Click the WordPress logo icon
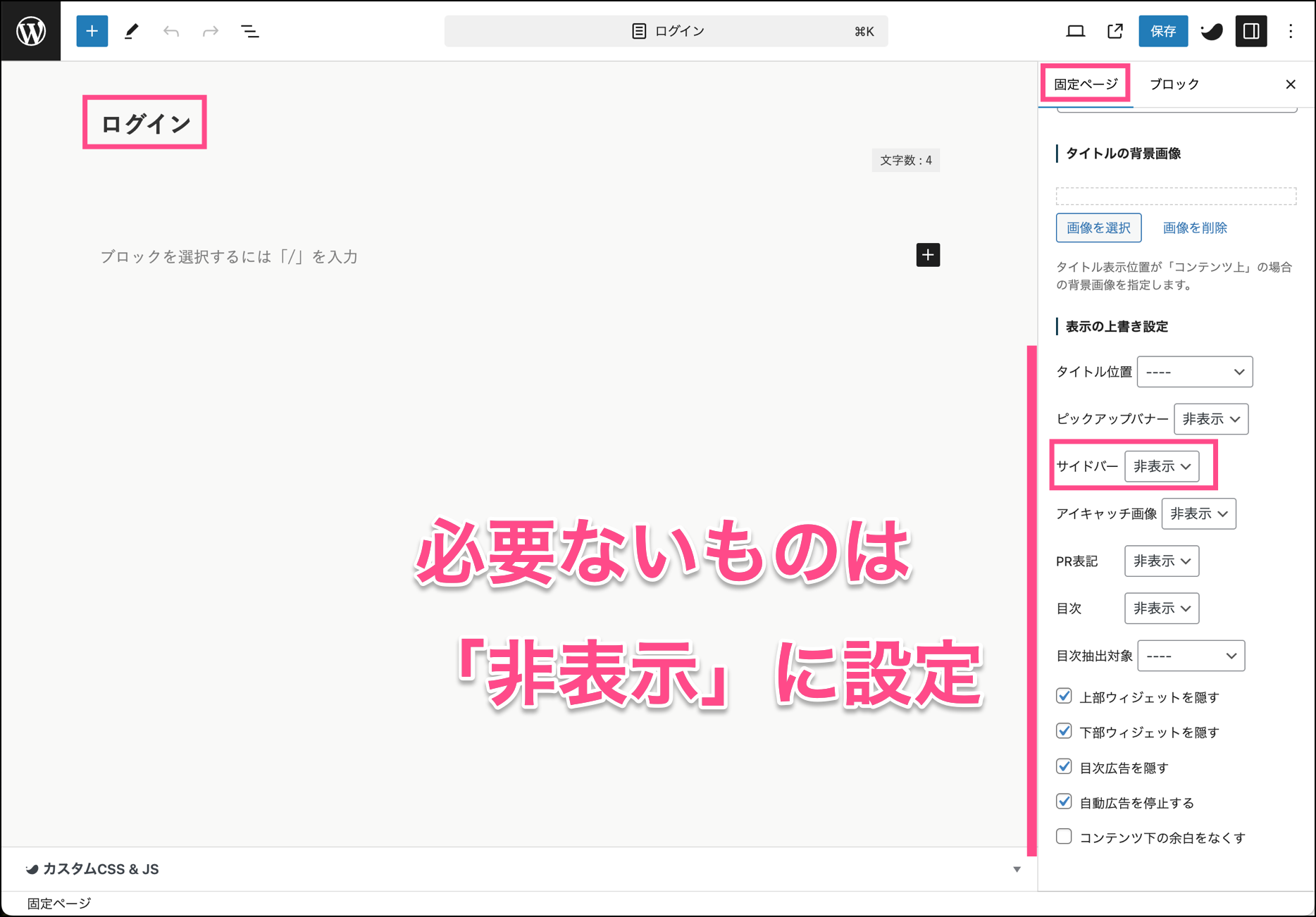Image resolution: width=1316 pixels, height=917 pixels. [31, 31]
